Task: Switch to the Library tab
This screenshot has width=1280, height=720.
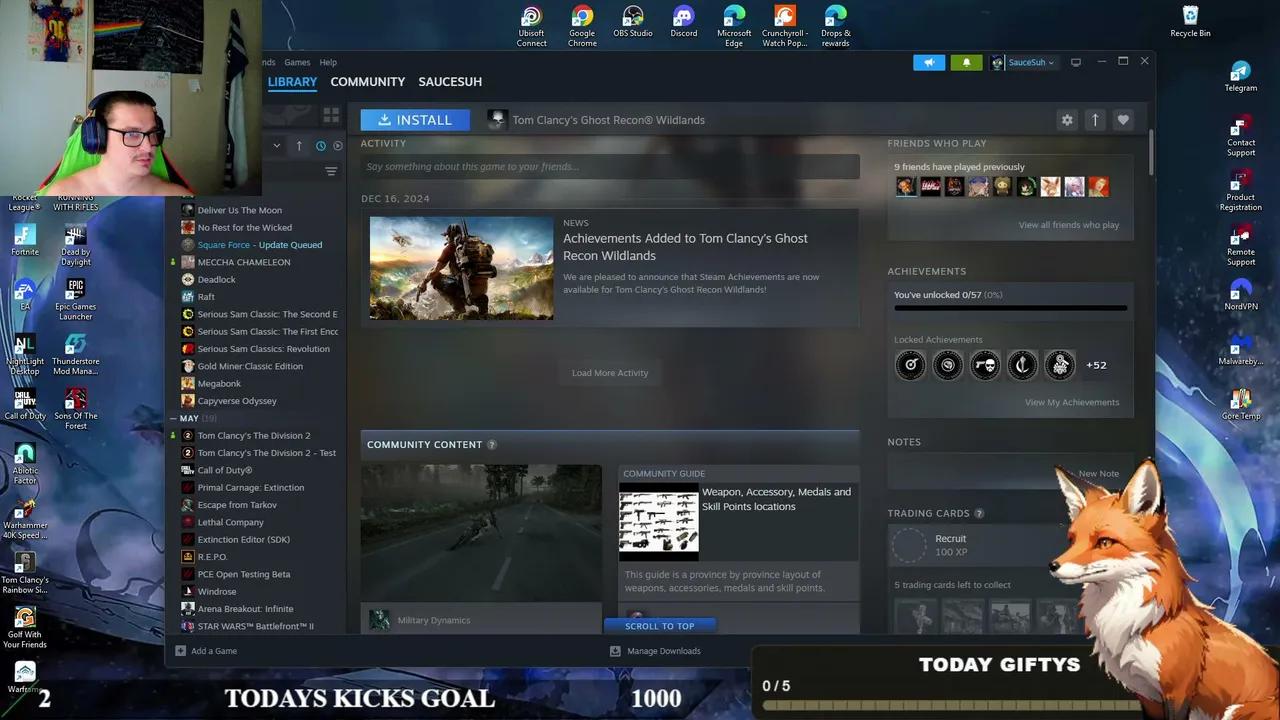Action: 292,82
